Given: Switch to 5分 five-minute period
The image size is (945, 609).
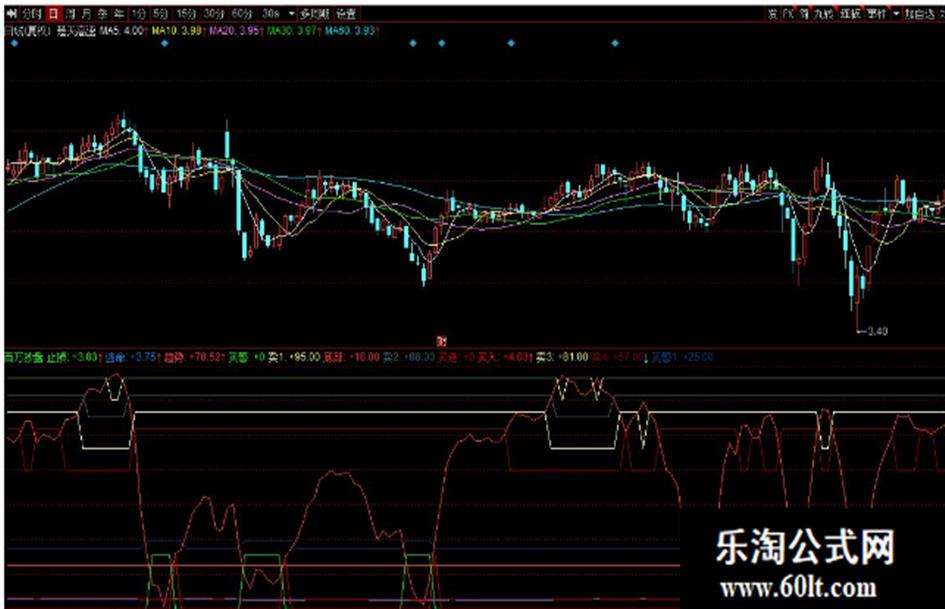Looking at the screenshot, I should [160, 13].
